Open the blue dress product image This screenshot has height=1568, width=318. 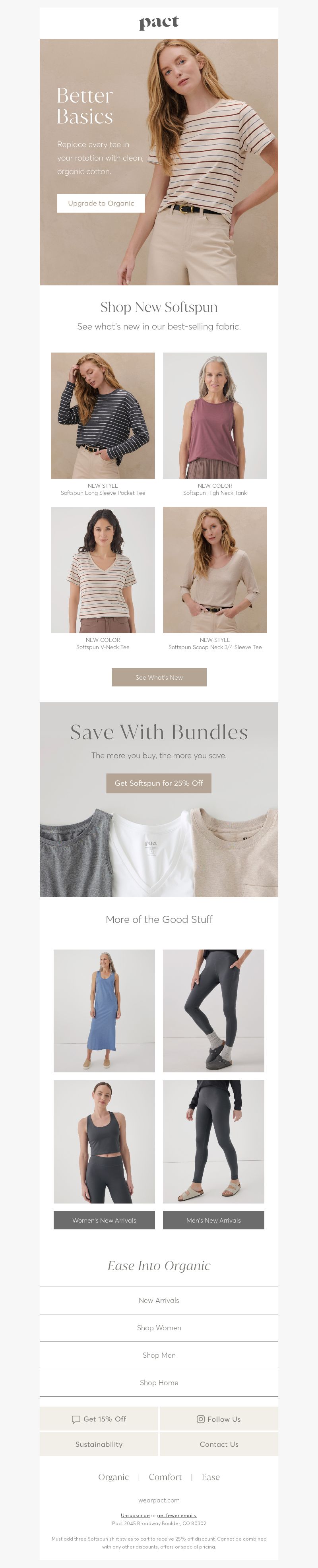[x=104, y=1010]
